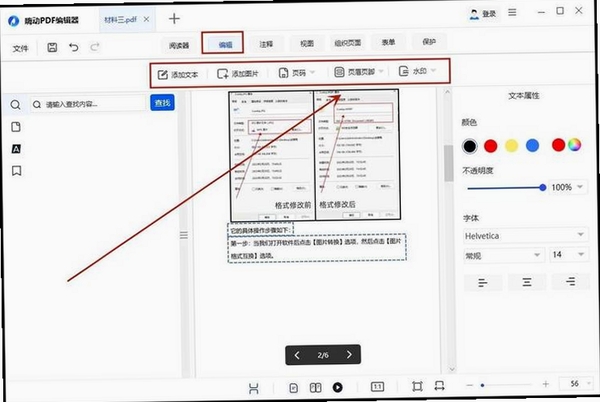The height and width of the screenshot is (402, 600).
Task: Open custom color wheel picker
Action: point(574,145)
